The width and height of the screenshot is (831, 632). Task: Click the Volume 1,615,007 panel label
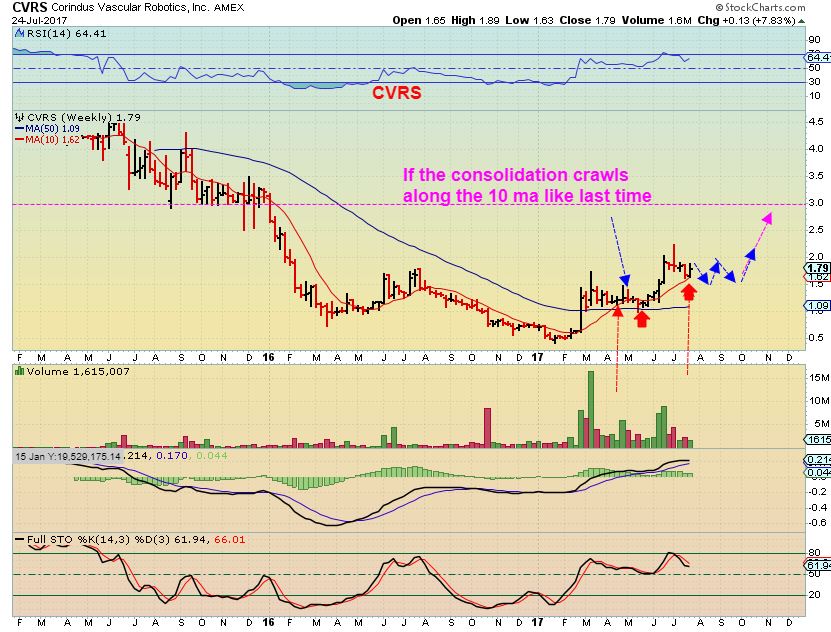click(78, 371)
